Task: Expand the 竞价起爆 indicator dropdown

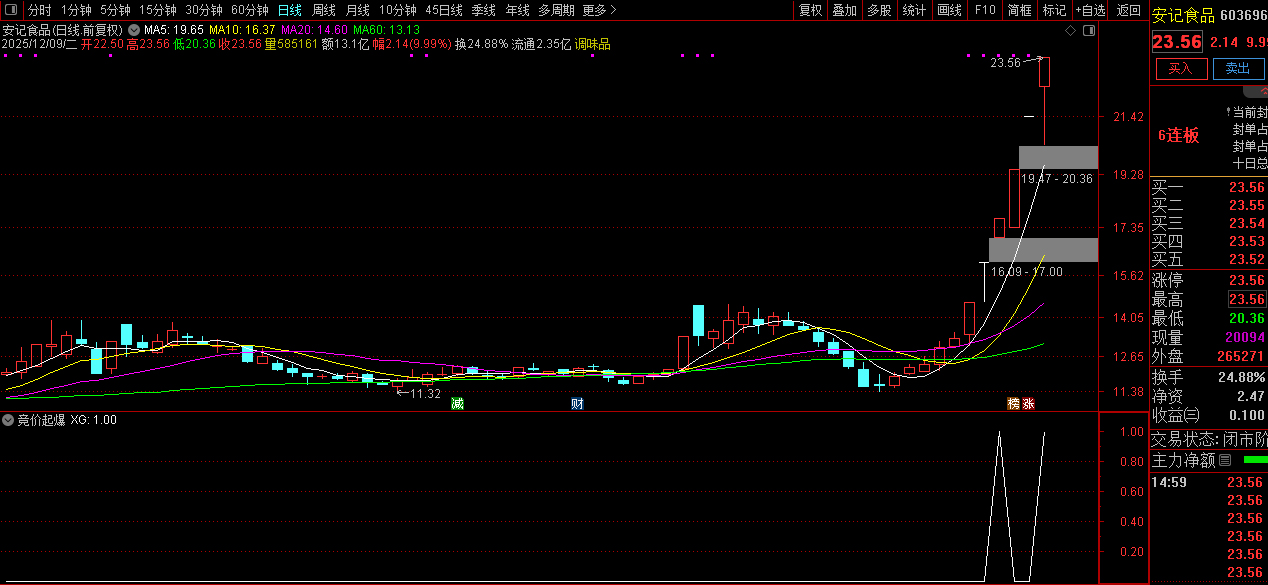Action: (9, 420)
